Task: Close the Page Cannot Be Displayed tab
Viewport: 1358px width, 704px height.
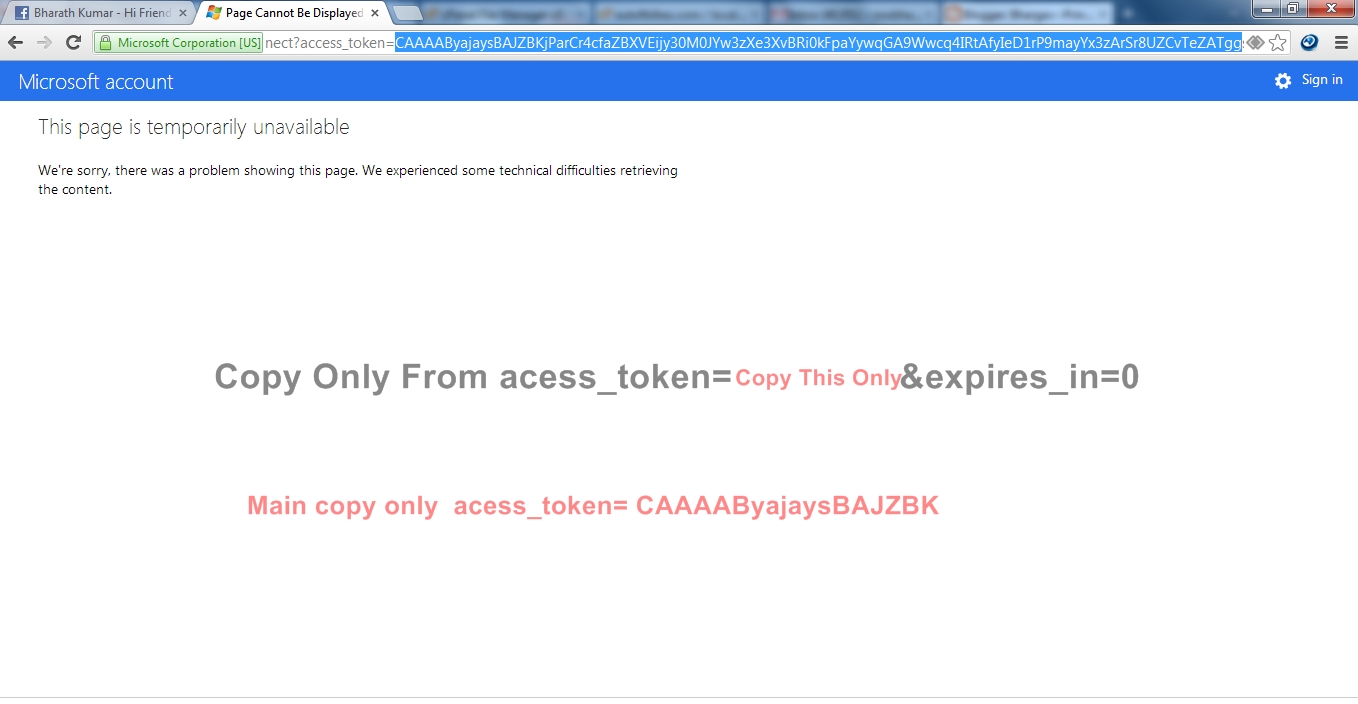Action: click(x=375, y=13)
